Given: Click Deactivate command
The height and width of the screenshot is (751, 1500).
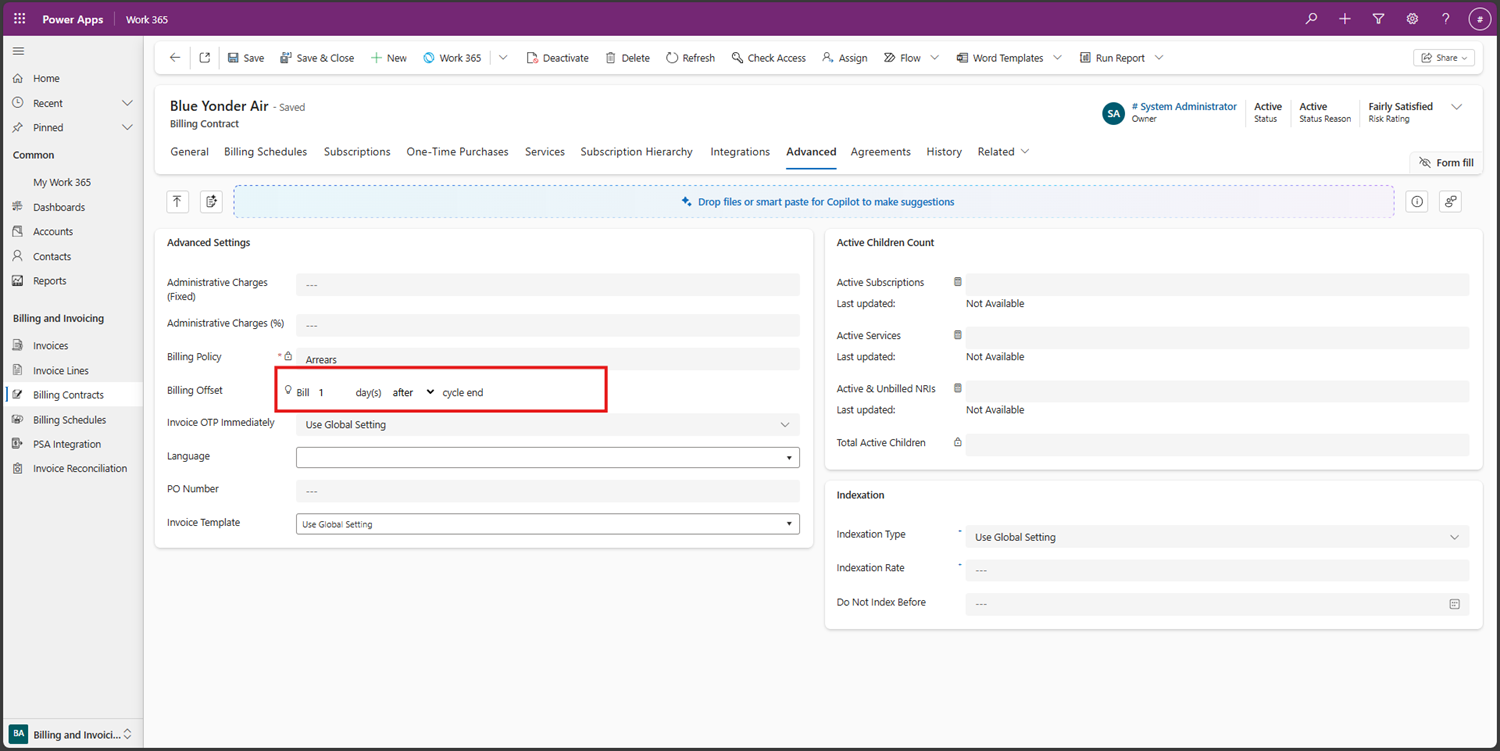Looking at the screenshot, I should pyautogui.click(x=558, y=58).
